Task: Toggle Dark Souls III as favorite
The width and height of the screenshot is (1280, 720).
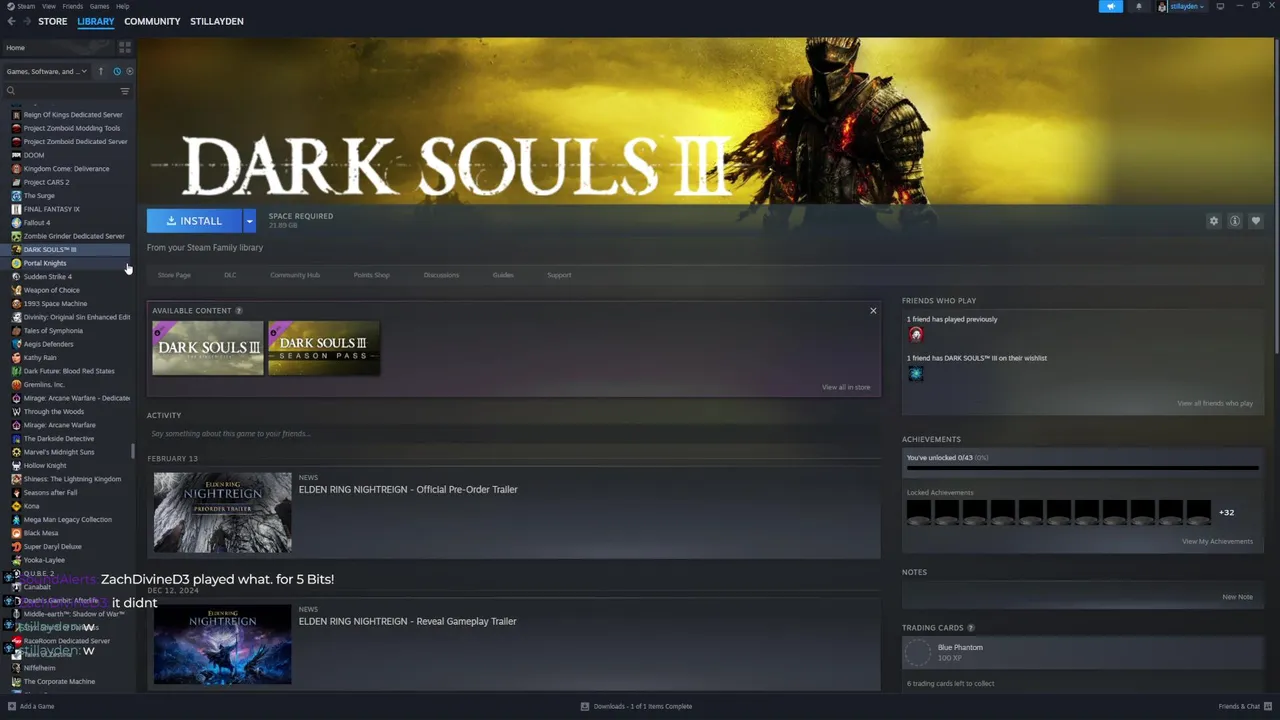Action: [1256, 221]
